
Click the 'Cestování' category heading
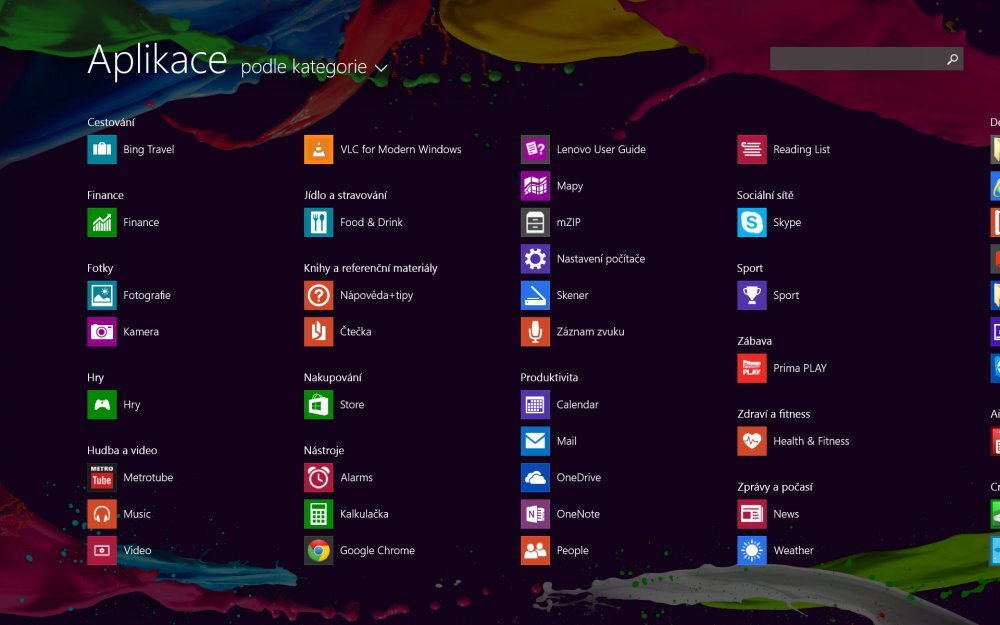[111, 122]
